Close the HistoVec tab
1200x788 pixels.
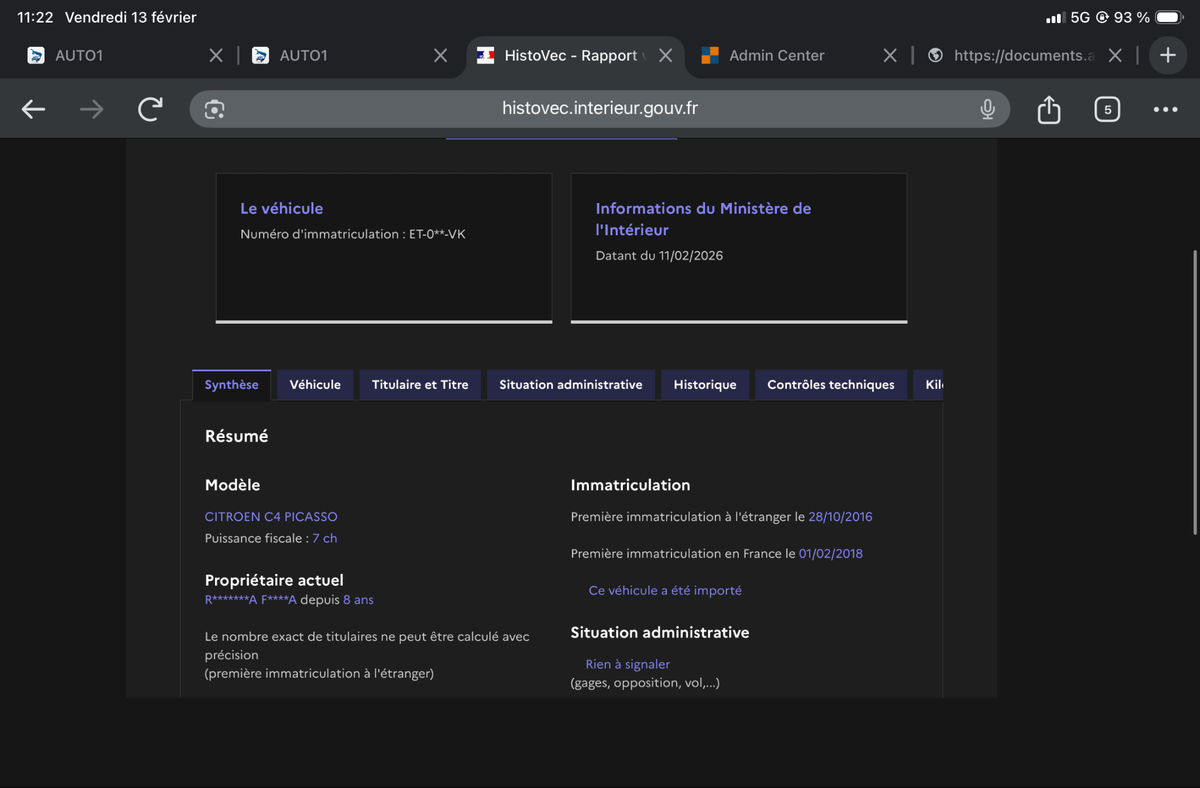click(665, 56)
